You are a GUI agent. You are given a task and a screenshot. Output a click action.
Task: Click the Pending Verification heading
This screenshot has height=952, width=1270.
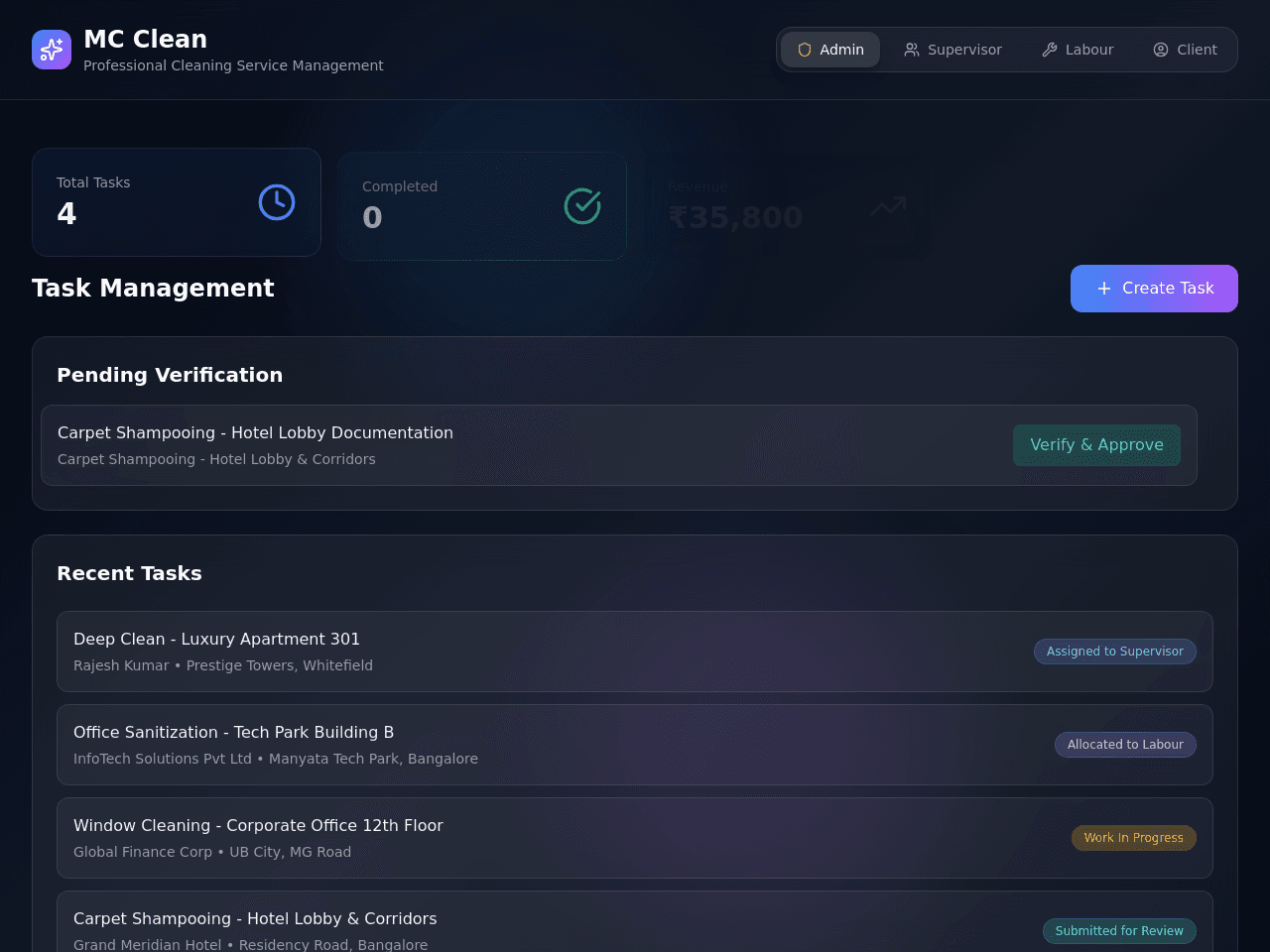pyautogui.click(x=170, y=375)
